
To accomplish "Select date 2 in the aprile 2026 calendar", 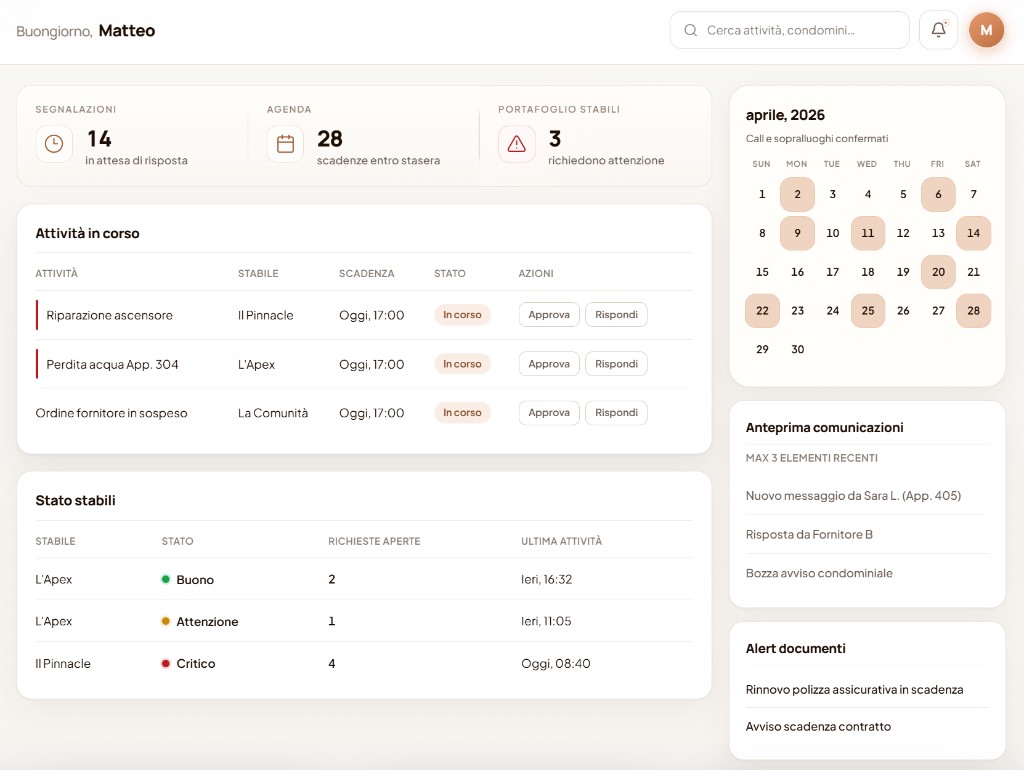I will [x=797, y=194].
